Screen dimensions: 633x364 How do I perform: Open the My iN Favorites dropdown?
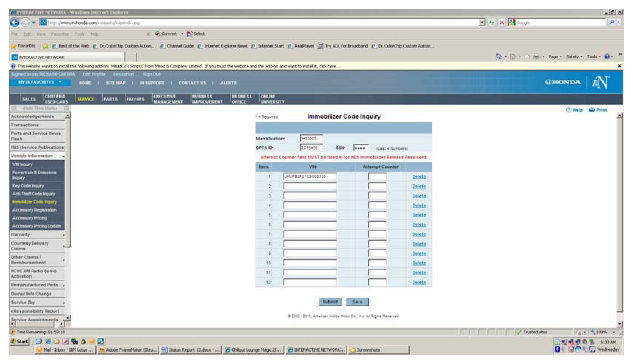(40, 82)
